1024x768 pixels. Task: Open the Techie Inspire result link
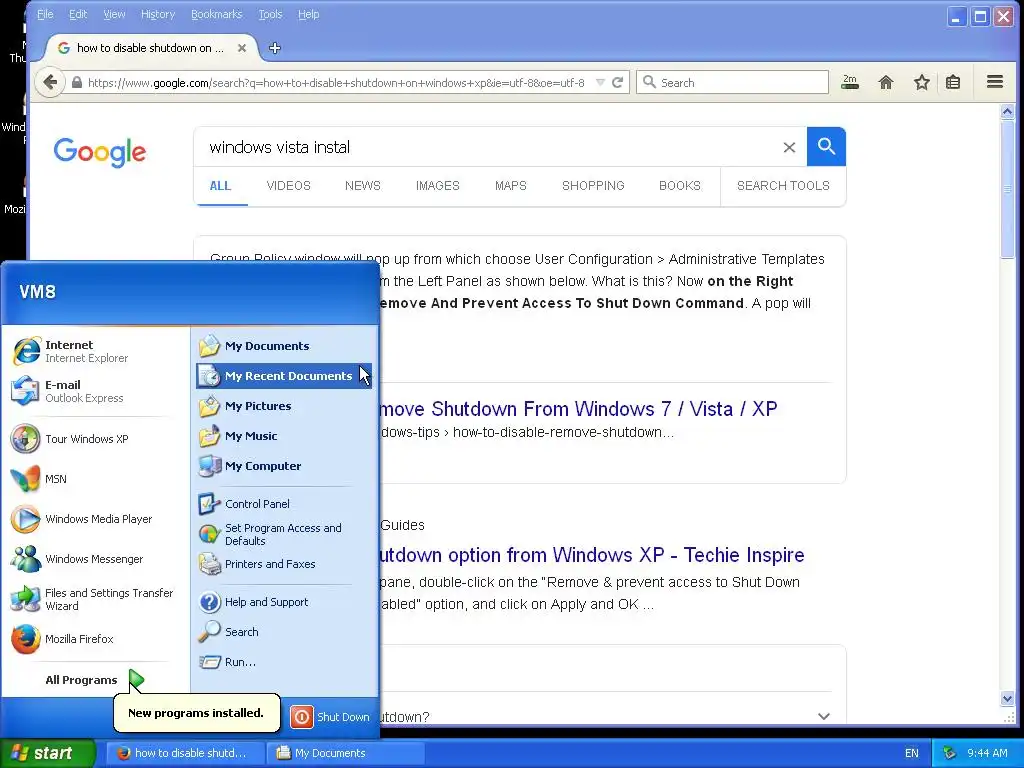(x=592, y=555)
